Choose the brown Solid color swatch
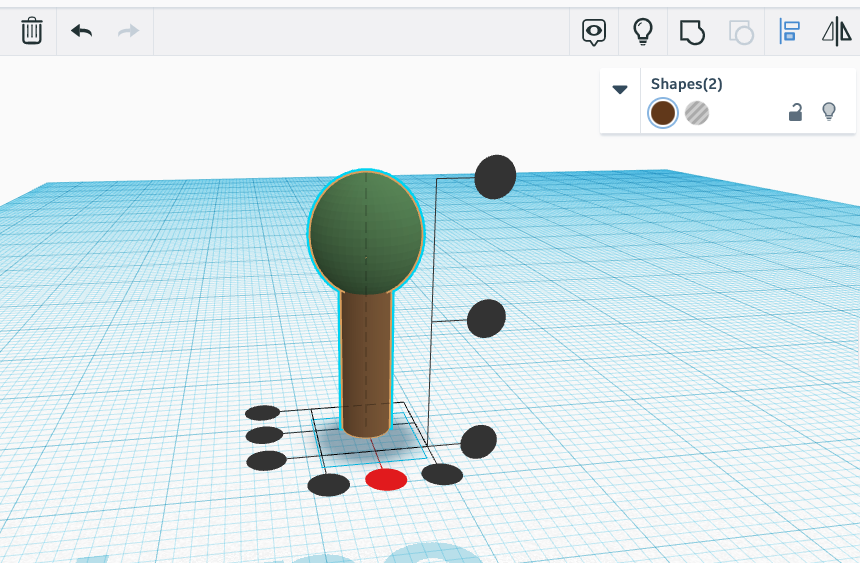 click(x=663, y=113)
